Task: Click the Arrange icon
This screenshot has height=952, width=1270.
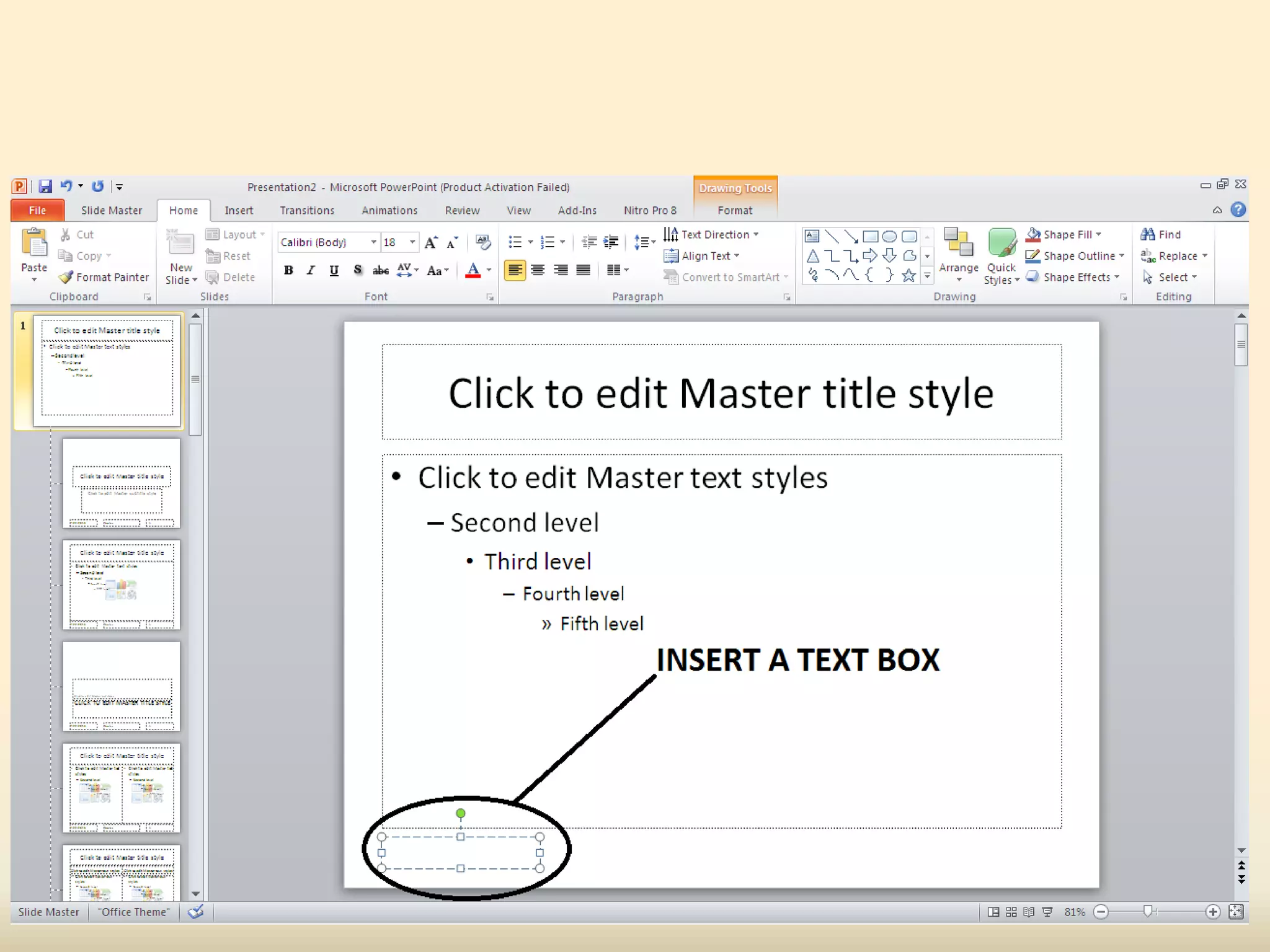Action: coord(958,242)
